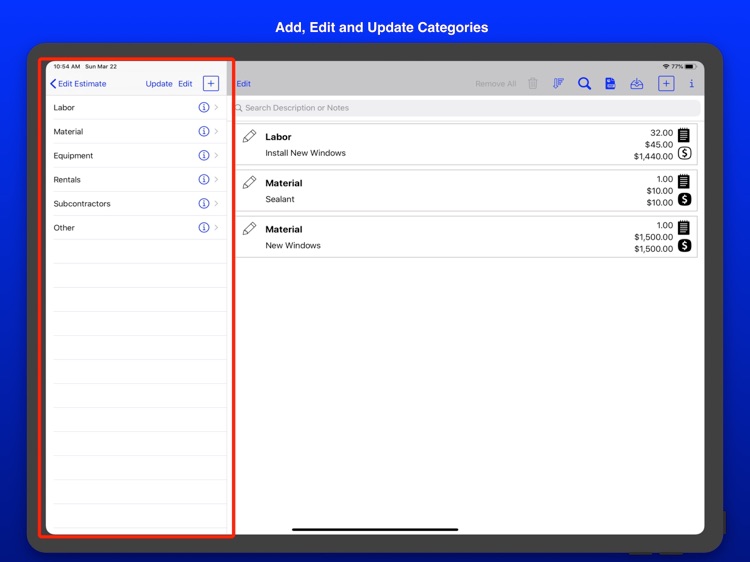The width and height of the screenshot is (750, 562).
Task: Open notes icon for New Windows item
Action: coord(684,227)
